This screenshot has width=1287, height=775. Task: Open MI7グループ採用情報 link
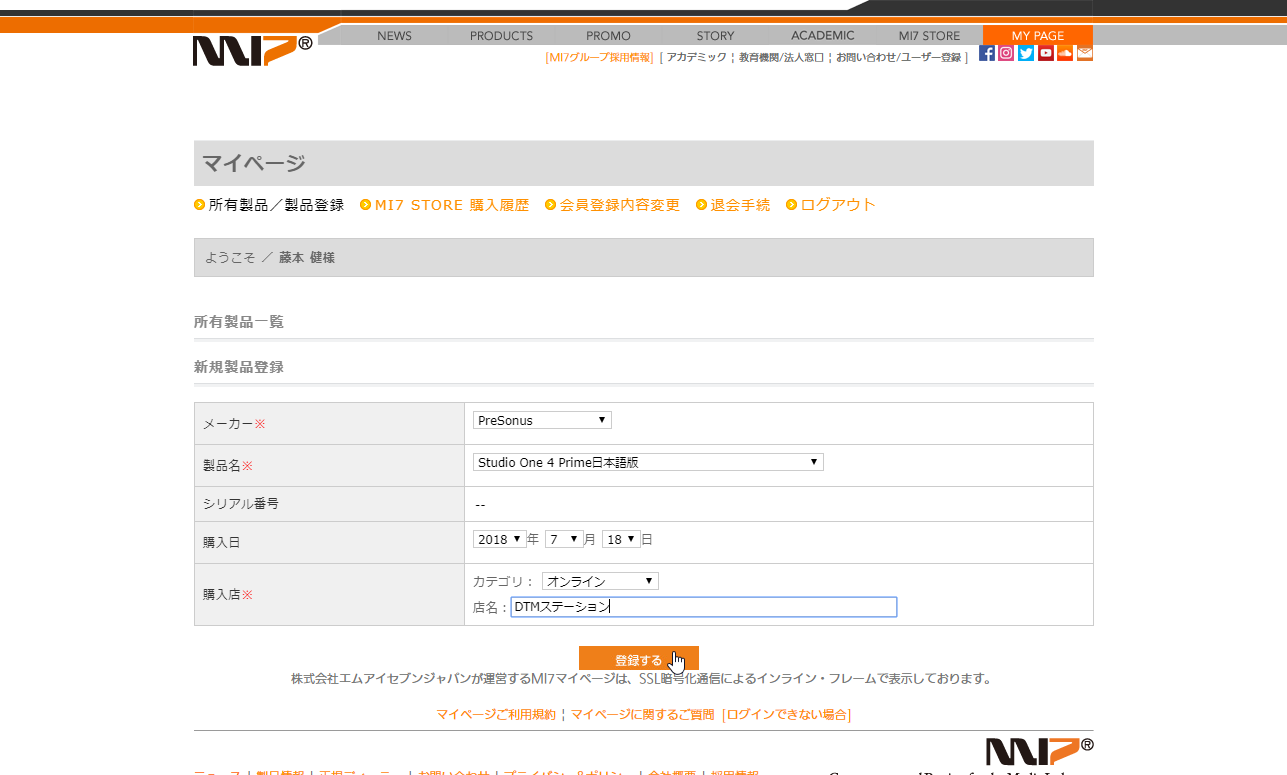[599, 58]
